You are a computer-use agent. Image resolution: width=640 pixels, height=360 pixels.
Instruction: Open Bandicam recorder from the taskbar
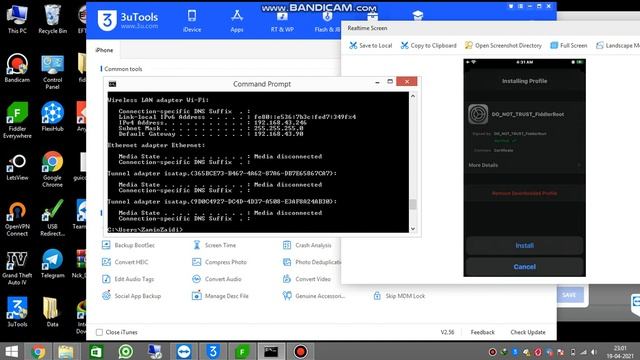pos(300,351)
